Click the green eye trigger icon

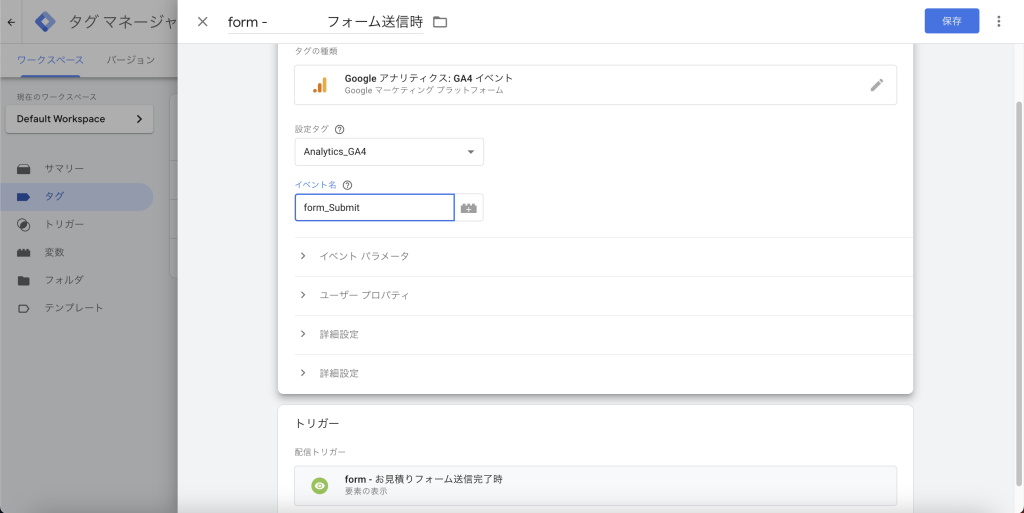319,486
